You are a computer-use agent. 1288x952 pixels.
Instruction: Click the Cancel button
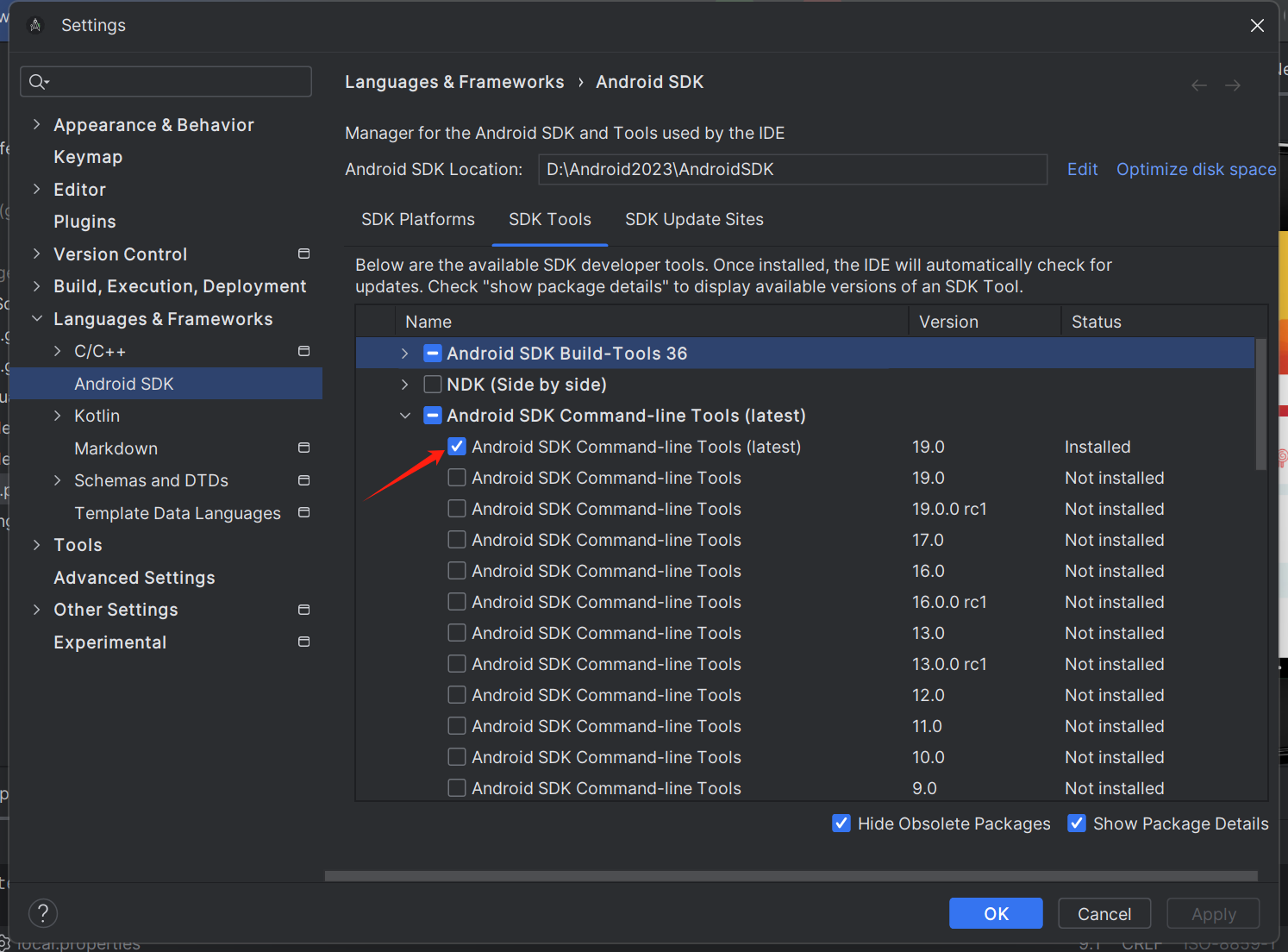(1104, 913)
